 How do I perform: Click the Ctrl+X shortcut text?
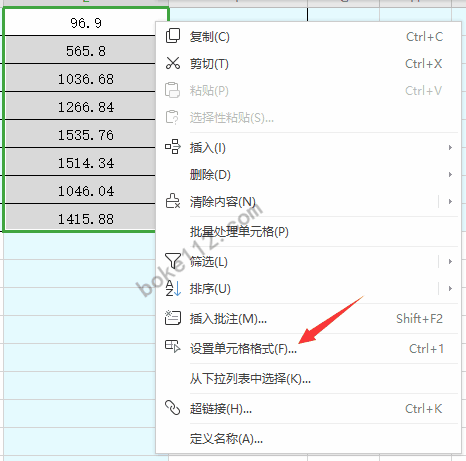(x=424, y=64)
